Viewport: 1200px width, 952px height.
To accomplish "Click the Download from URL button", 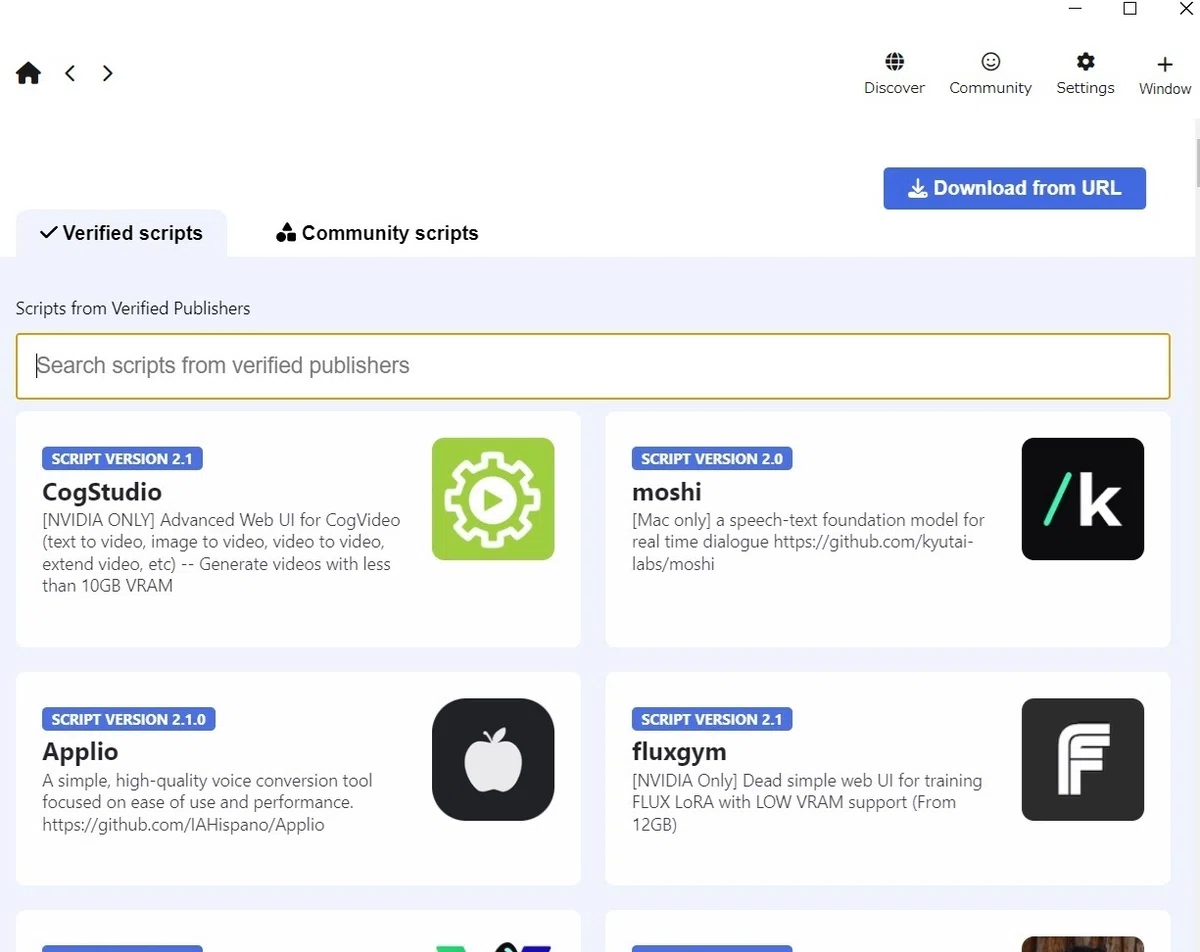I will (x=1014, y=188).
